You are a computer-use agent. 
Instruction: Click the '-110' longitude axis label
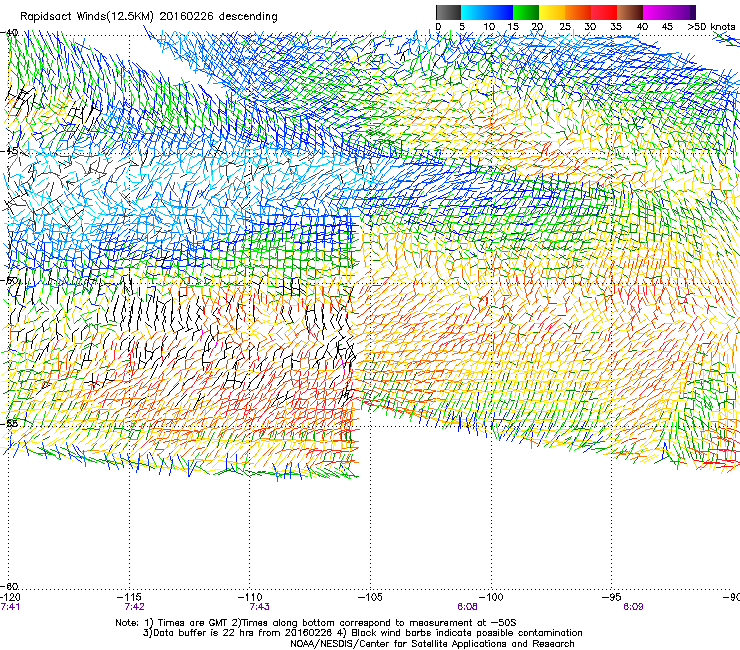[x=251, y=598]
